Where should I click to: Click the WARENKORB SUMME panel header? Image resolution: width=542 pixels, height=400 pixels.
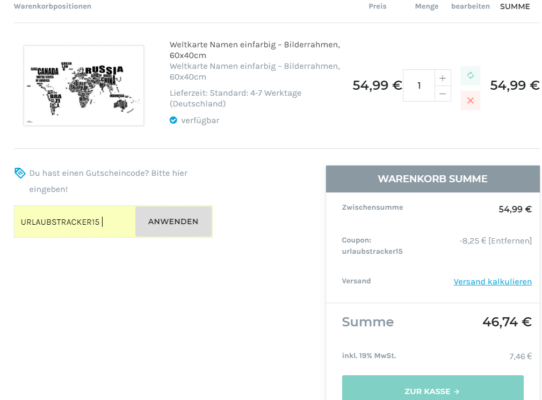pos(432,179)
